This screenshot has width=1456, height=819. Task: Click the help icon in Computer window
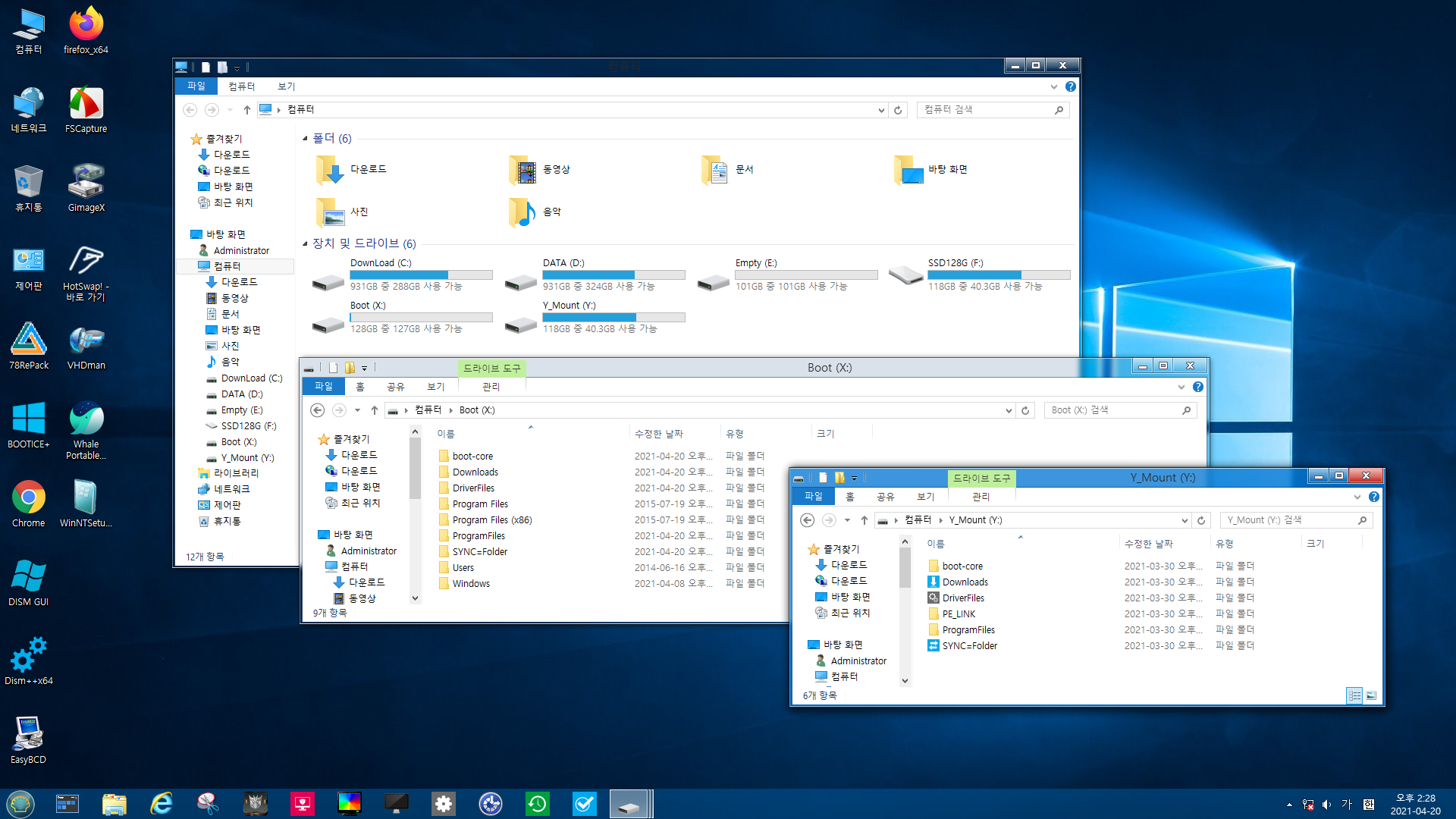coord(1071,86)
